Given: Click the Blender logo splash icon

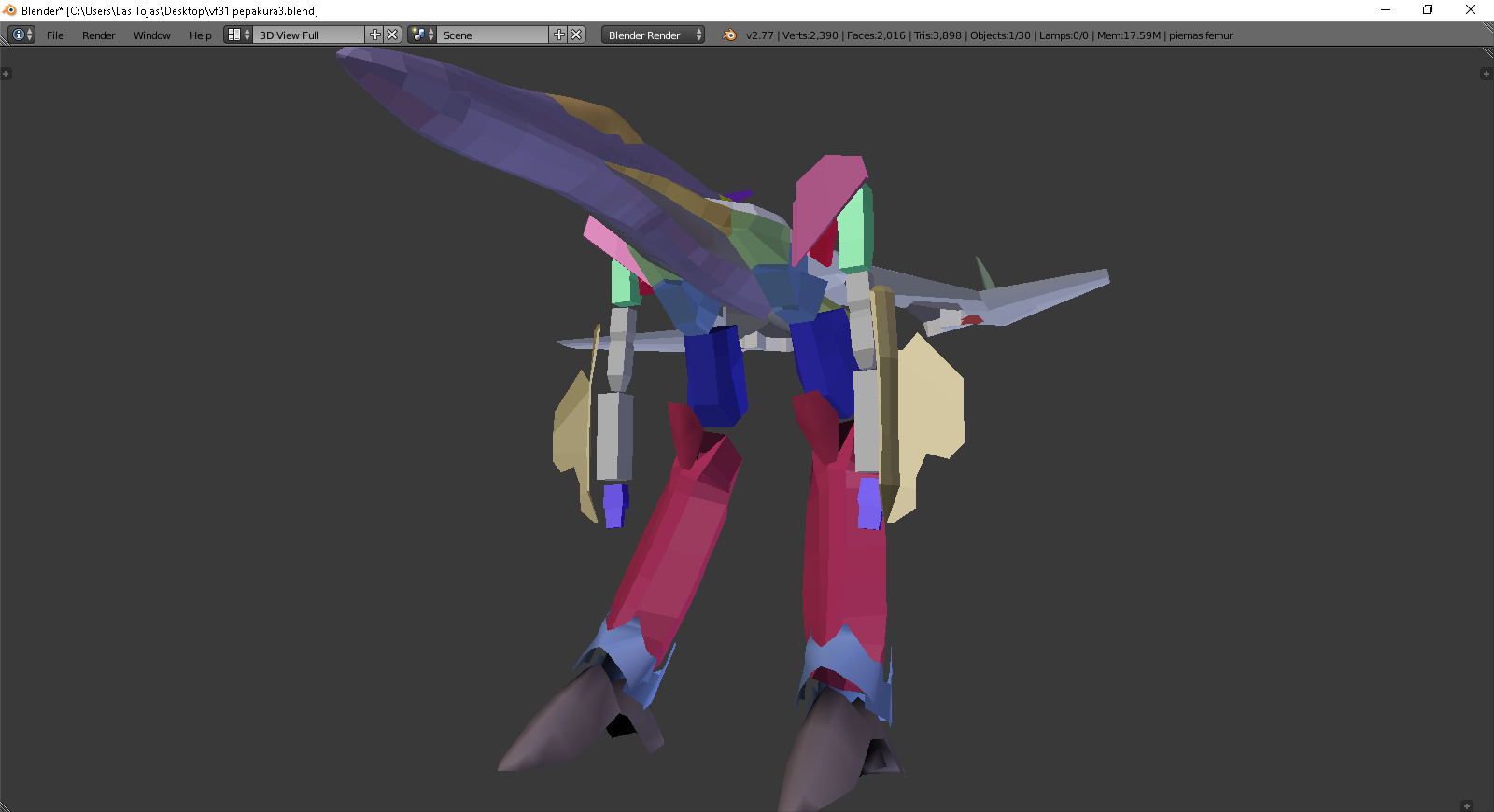Looking at the screenshot, I should coord(729,35).
